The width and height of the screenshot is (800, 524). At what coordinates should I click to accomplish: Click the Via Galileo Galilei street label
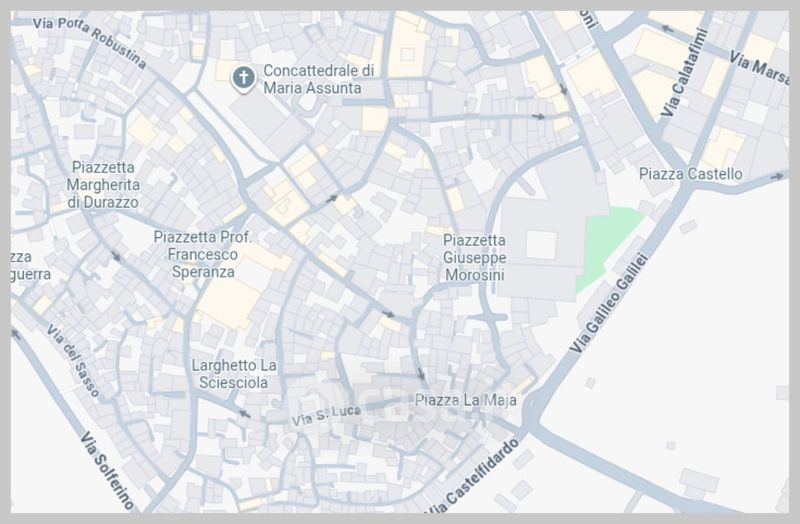click(609, 304)
